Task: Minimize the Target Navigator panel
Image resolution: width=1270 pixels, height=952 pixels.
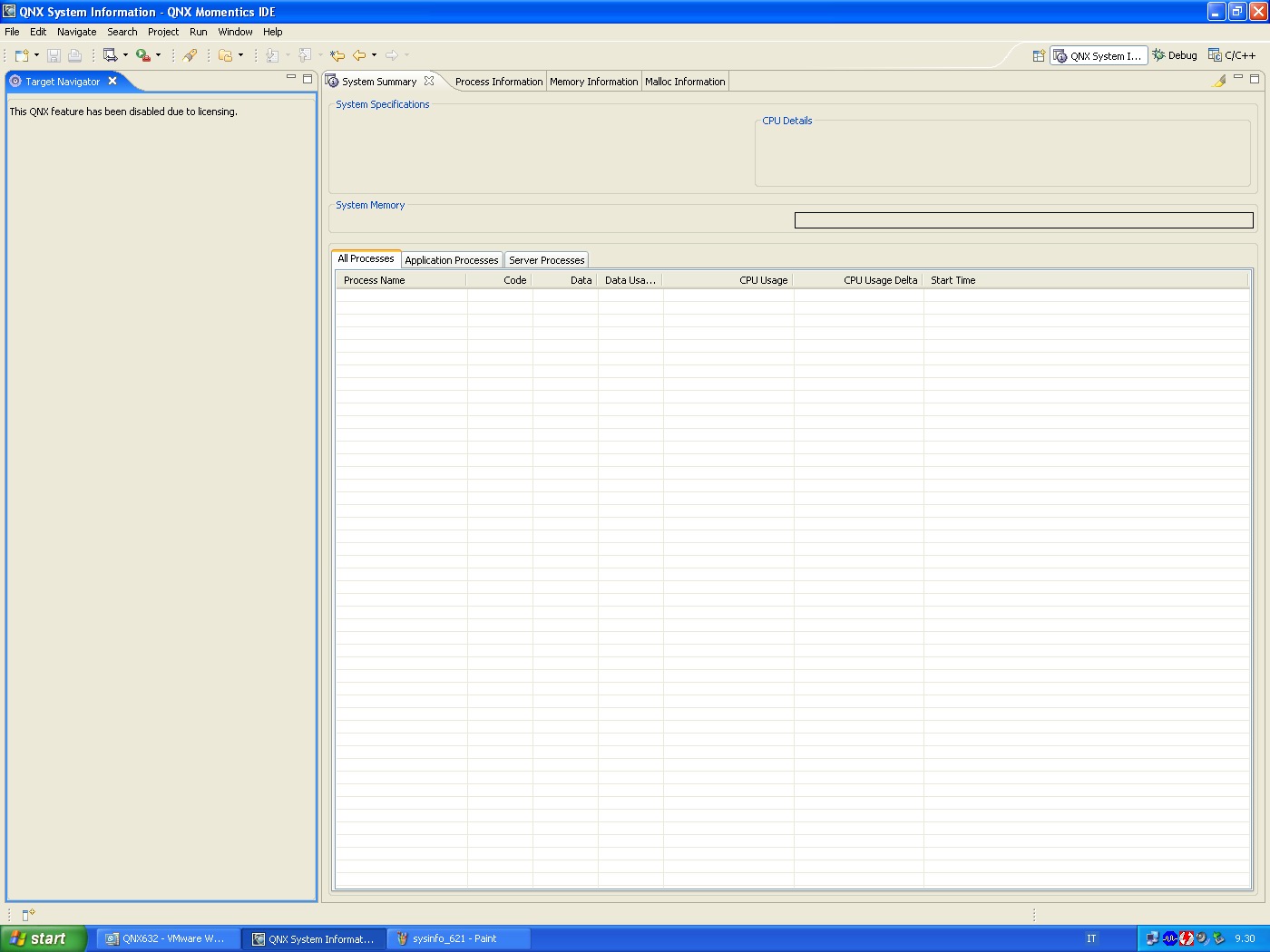Action: 291,78
